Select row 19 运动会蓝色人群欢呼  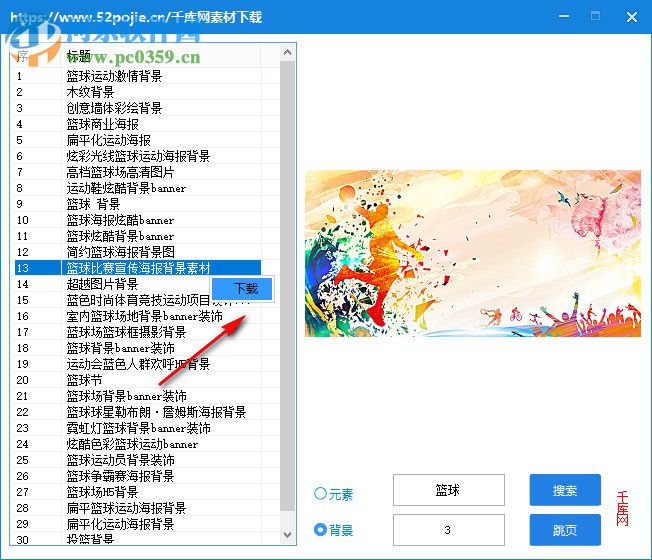pyautogui.click(x=138, y=364)
